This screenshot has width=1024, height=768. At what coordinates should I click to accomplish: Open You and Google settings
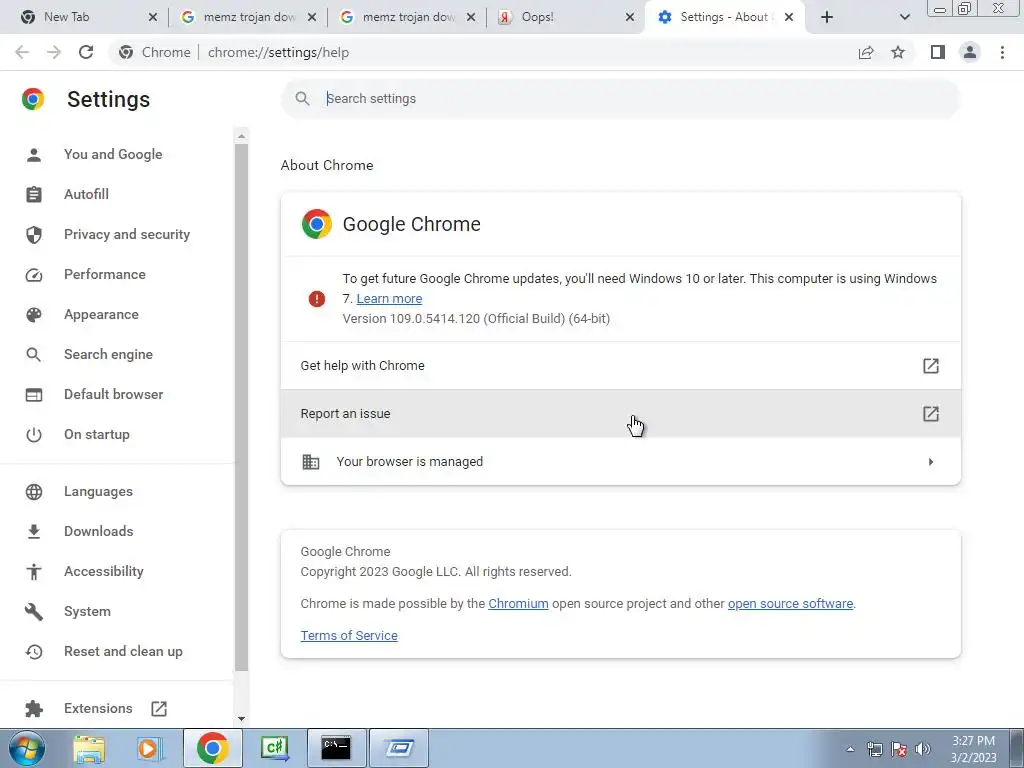pyautogui.click(x=113, y=154)
